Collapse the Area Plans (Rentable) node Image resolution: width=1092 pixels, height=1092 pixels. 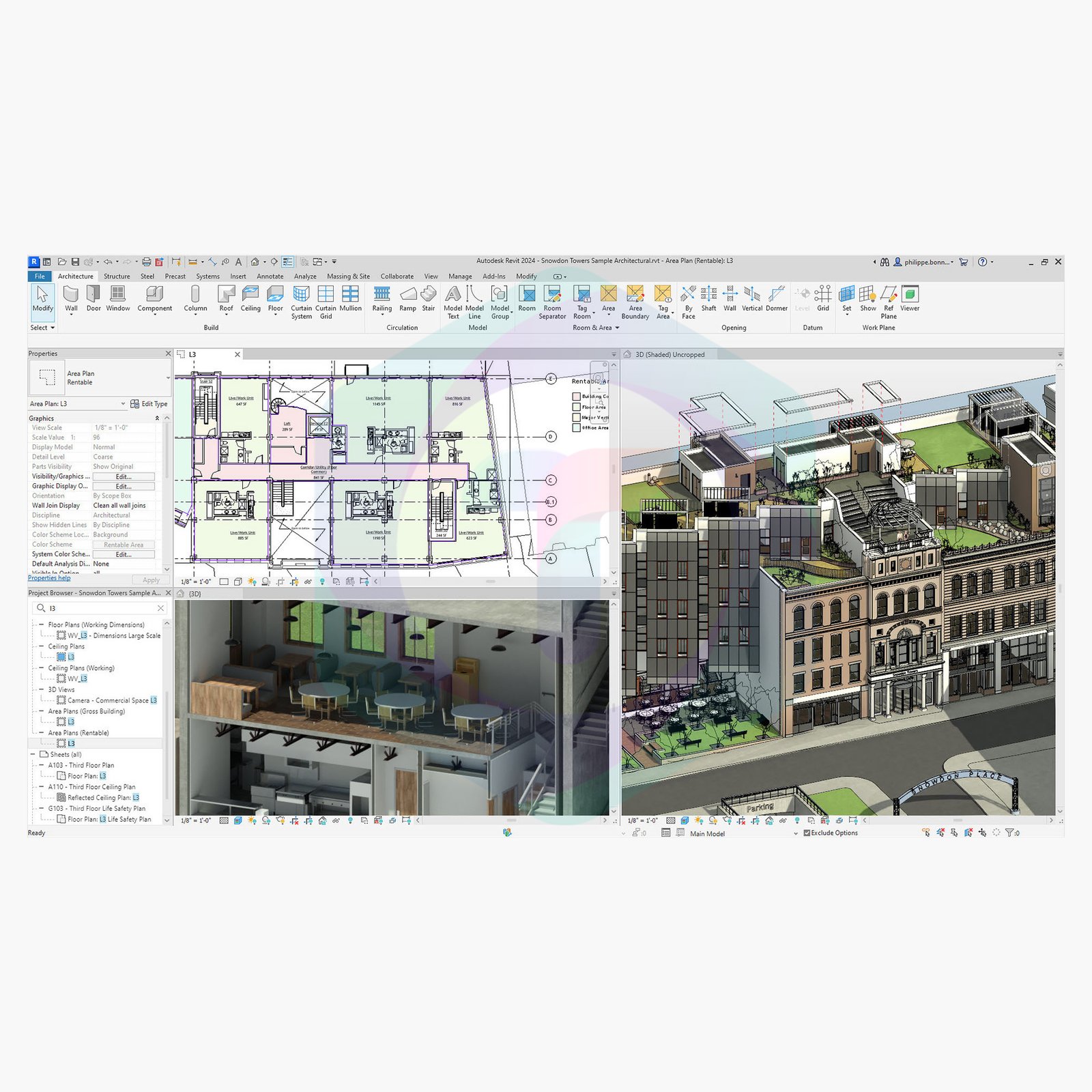[41, 732]
